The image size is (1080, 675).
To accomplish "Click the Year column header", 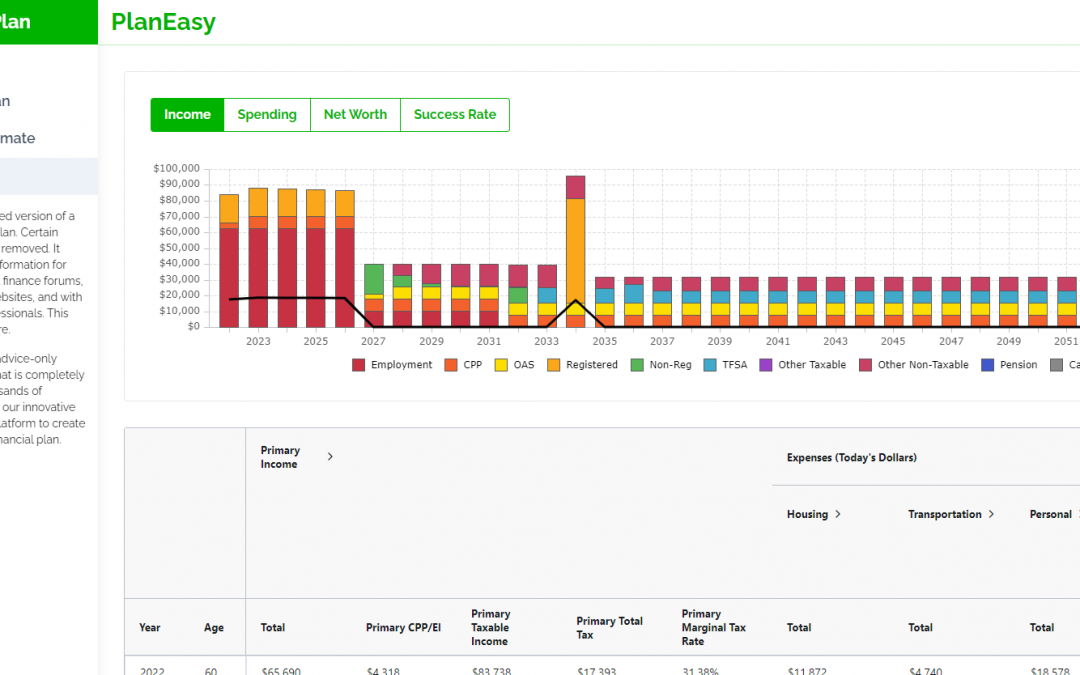I will click(x=149, y=627).
